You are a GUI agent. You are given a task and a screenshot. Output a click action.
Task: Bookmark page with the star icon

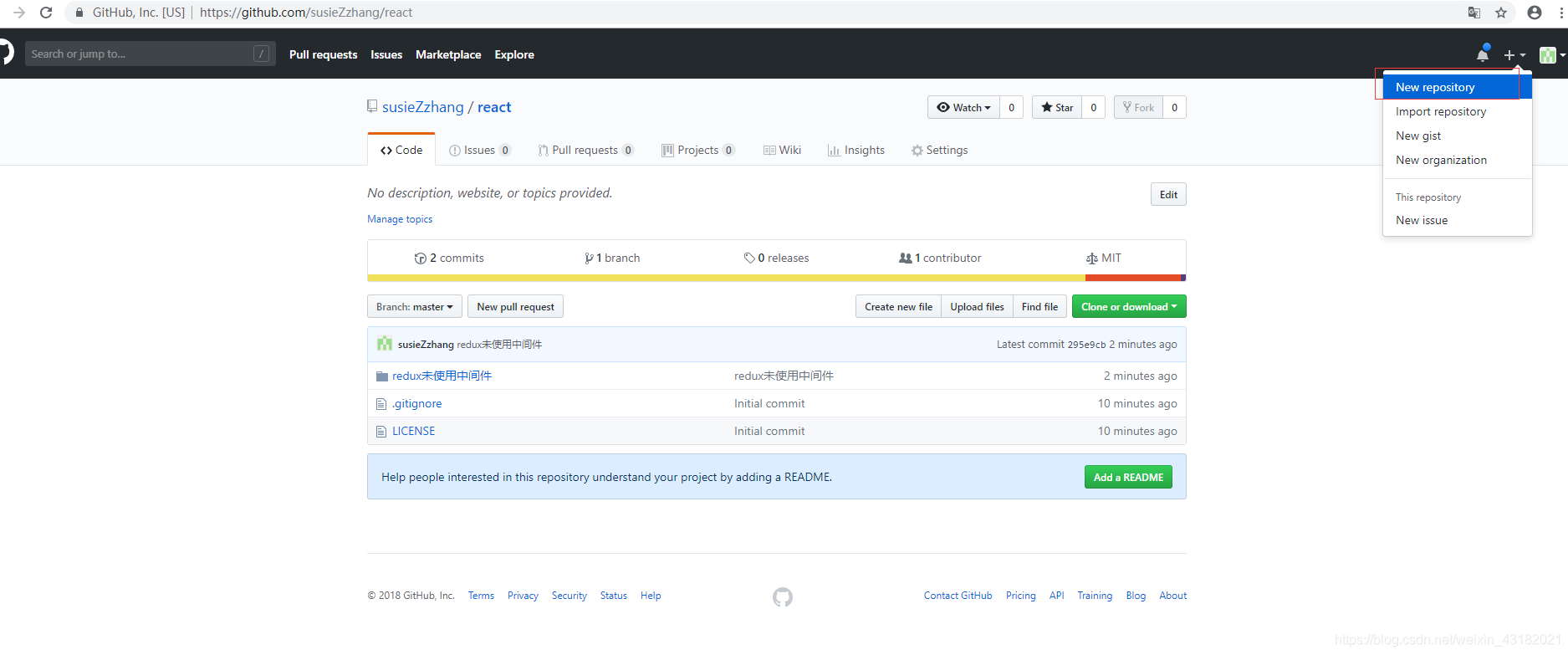pyautogui.click(x=1501, y=13)
